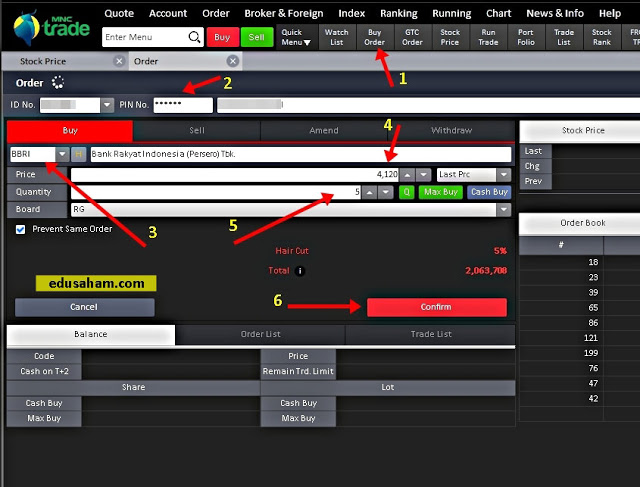
Task: Decrease the Price with down stepper
Action: (x=423, y=175)
